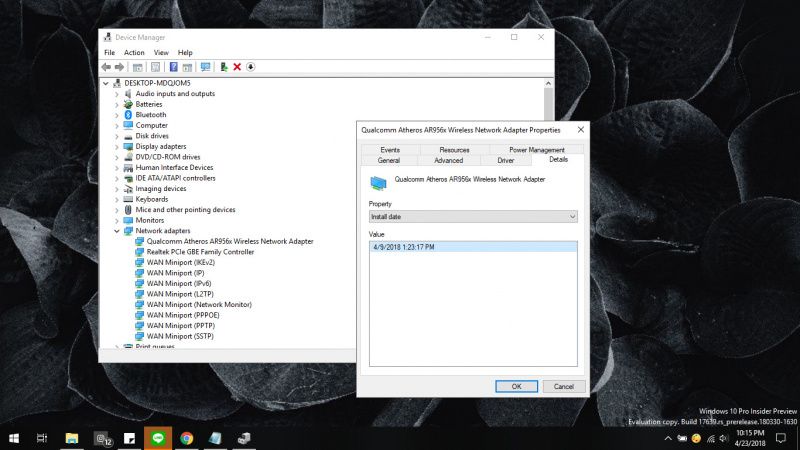800x450 pixels.
Task: Select the Keyboards category
Action: tap(152, 199)
